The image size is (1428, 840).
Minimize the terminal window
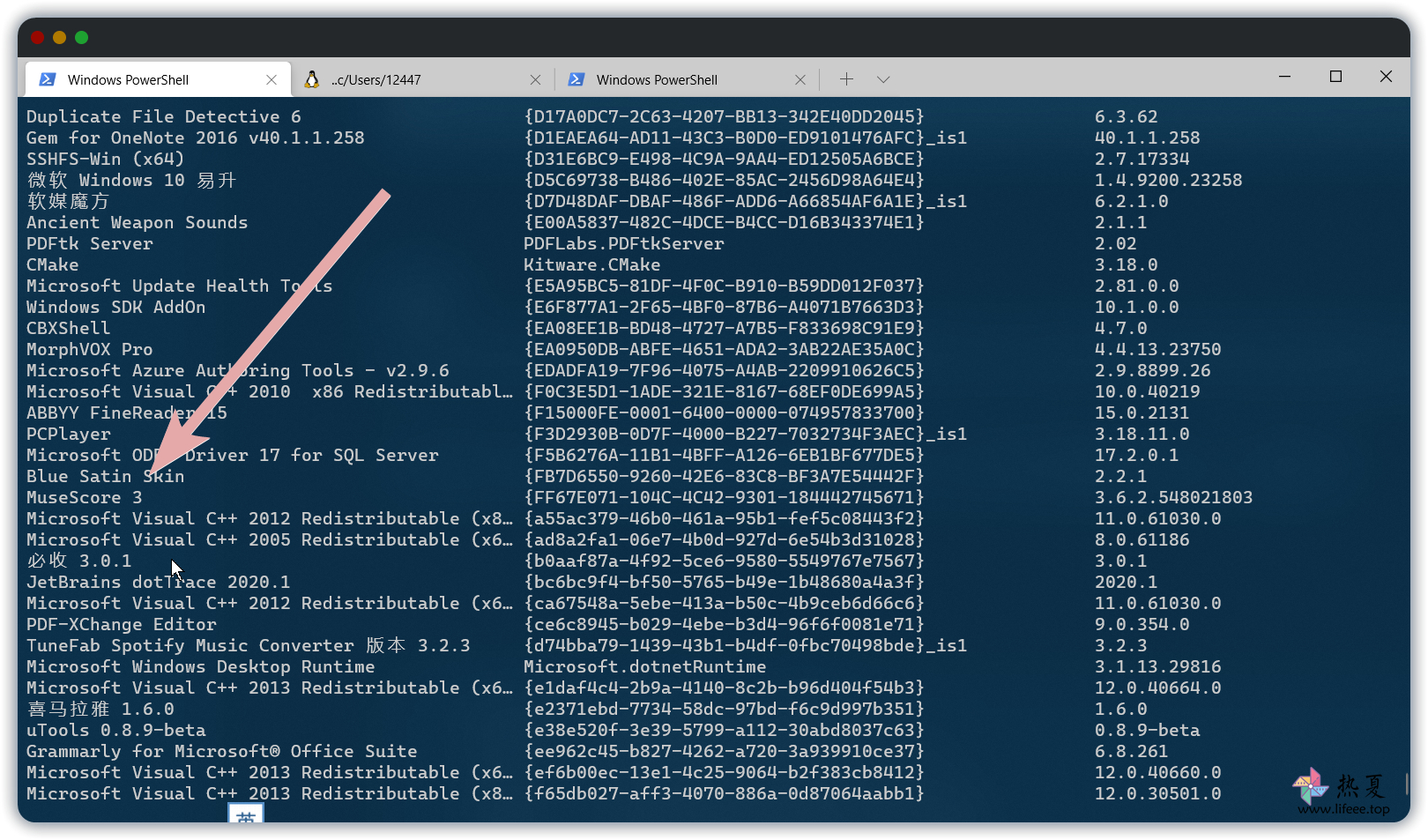pyautogui.click(x=1284, y=77)
